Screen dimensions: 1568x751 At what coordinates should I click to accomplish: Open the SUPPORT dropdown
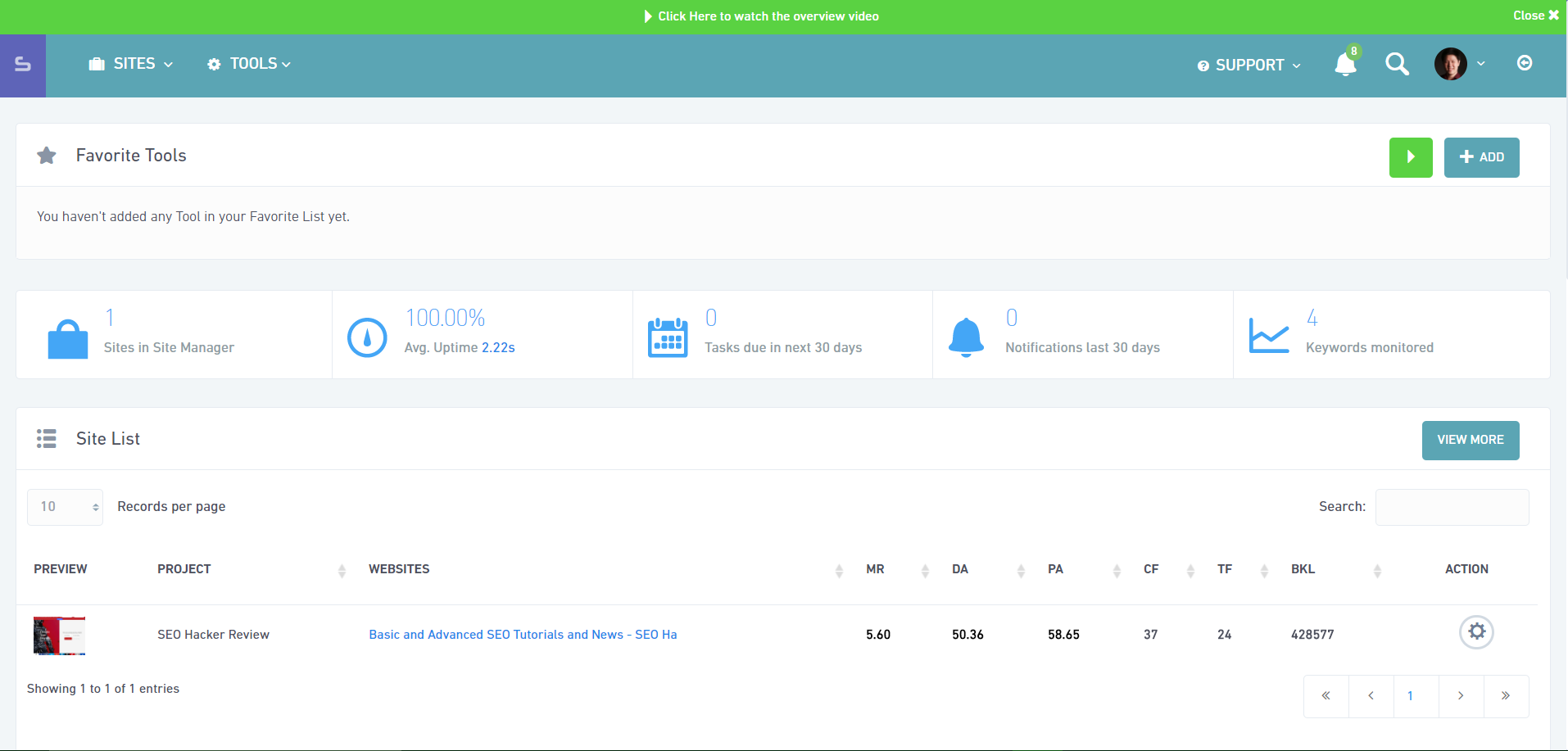(1249, 66)
